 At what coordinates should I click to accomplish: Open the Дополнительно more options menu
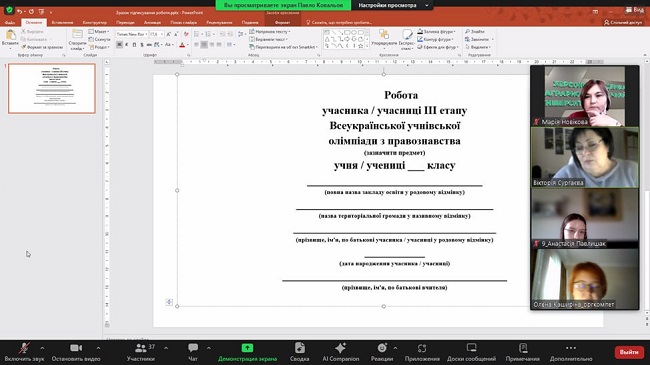pyautogui.click(x=571, y=352)
